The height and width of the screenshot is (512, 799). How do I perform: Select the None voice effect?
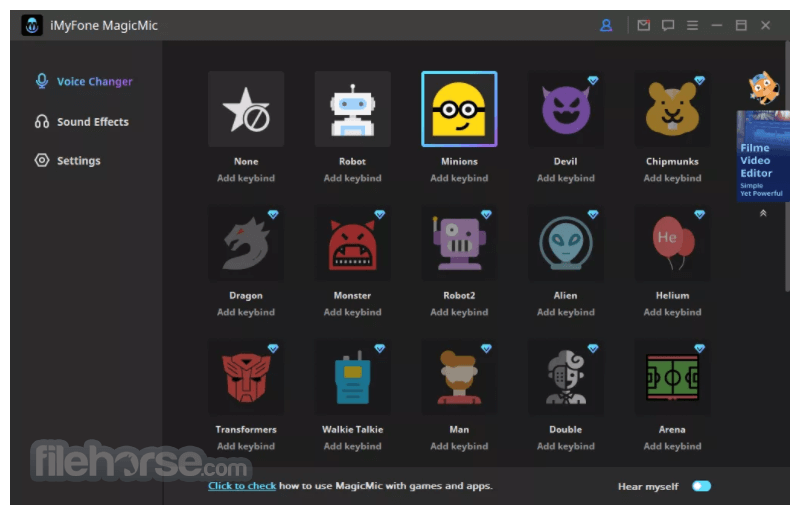pyautogui.click(x=246, y=109)
